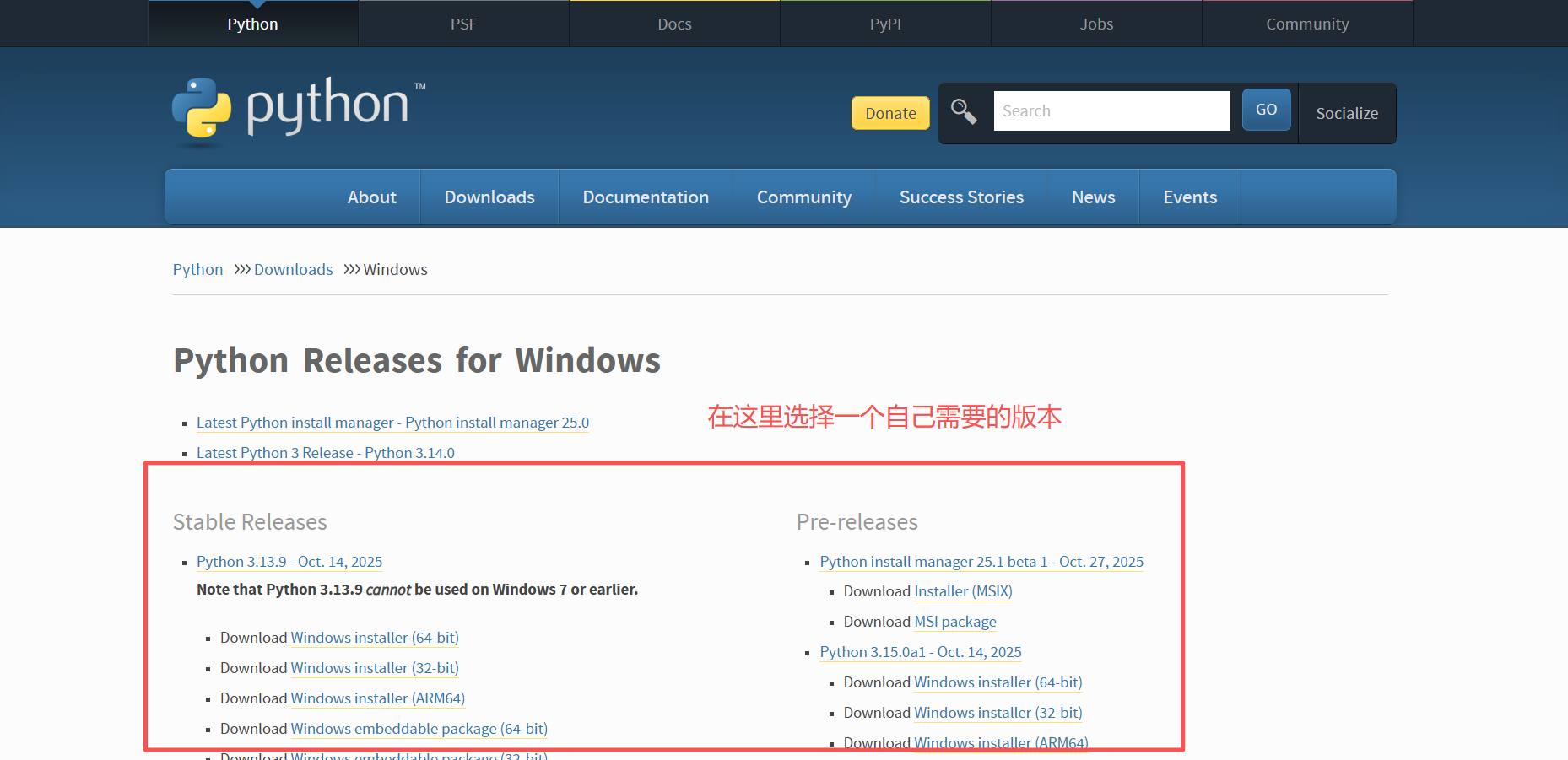Viewport: 1568px width, 760px height.
Task: Click the magnifying glass search icon
Action: pyautogui.click(x=964, y=111)
